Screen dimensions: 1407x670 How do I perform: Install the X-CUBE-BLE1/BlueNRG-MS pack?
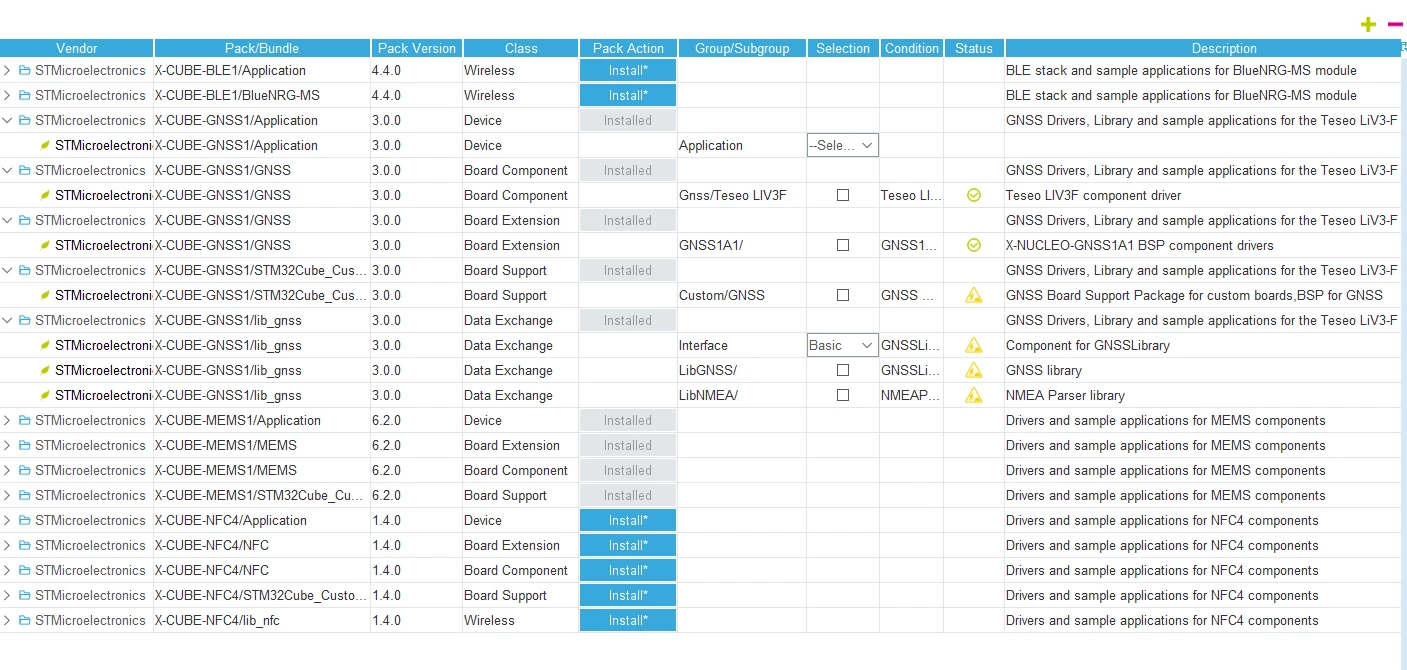point(628,95)
